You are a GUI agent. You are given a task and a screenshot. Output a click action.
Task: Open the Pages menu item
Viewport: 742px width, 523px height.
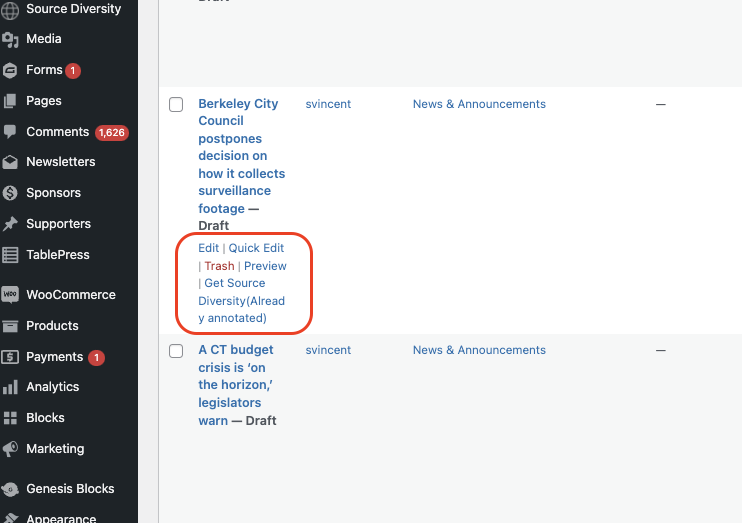(x=44, y=101)
